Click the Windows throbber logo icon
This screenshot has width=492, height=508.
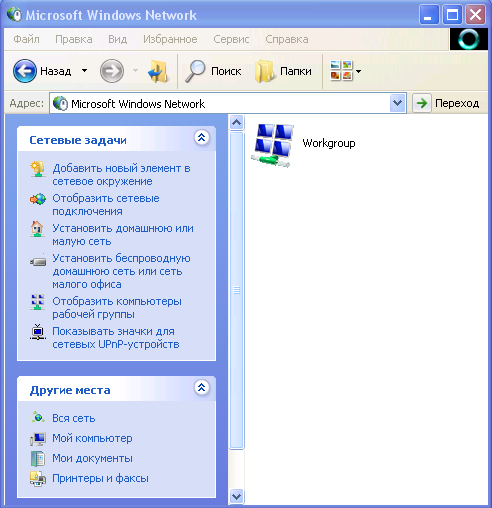[469, 39]
